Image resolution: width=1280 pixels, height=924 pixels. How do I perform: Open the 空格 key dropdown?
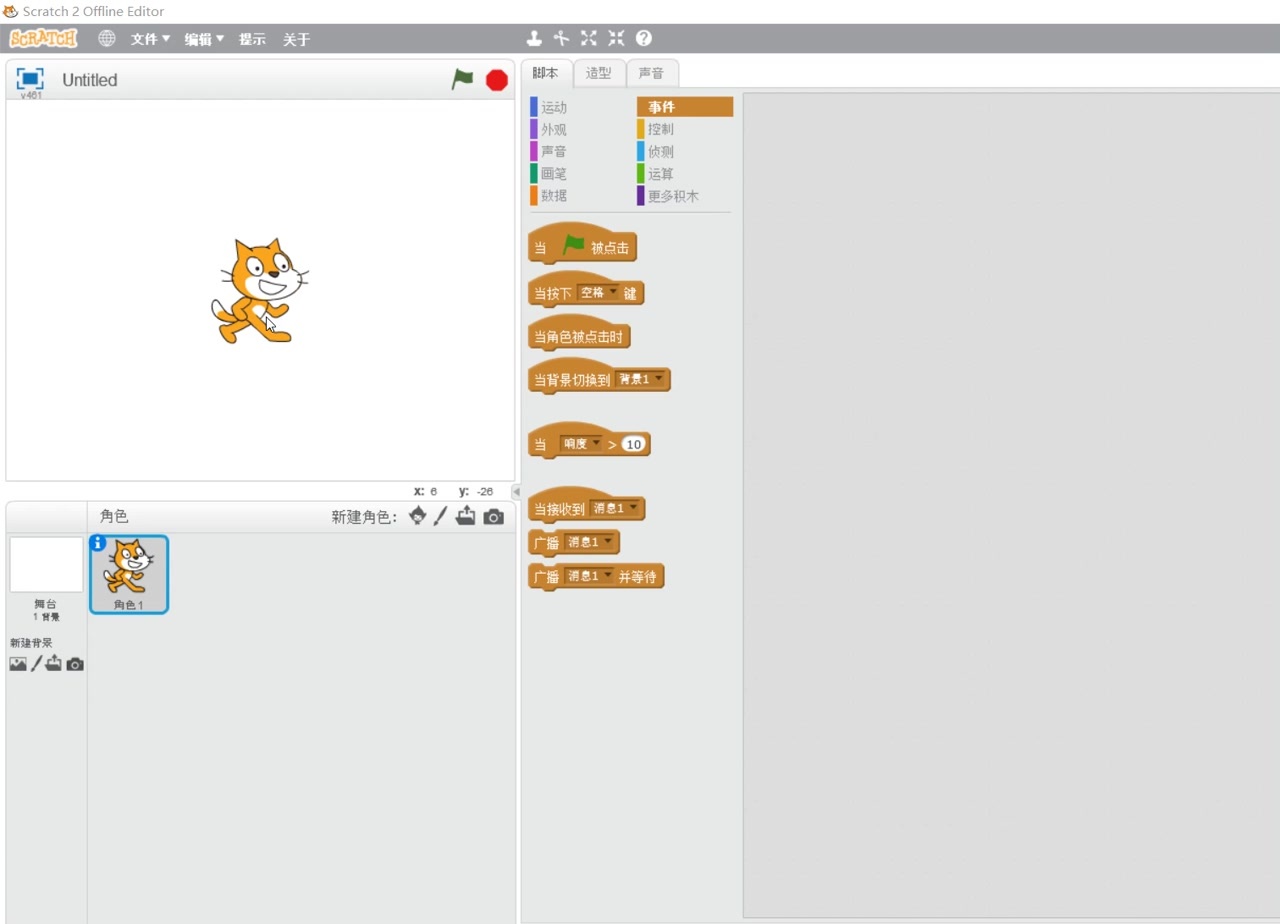point(599,293)
